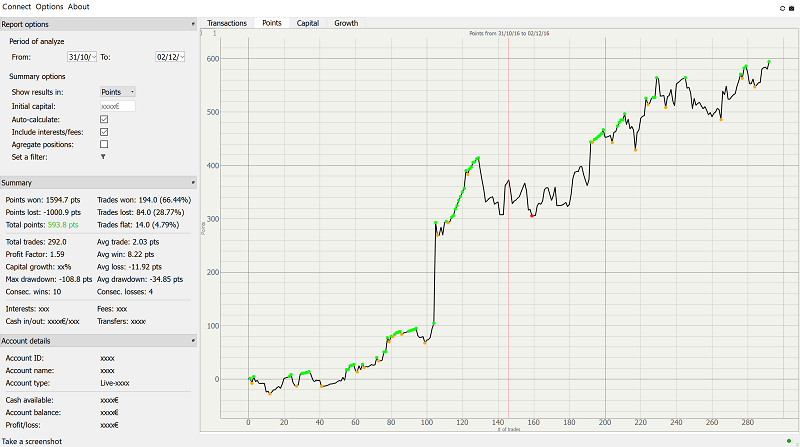800x447 pixels.
Task: Click the chart title Points from 31/10/16 to 02/12/16
Action: 509,33
